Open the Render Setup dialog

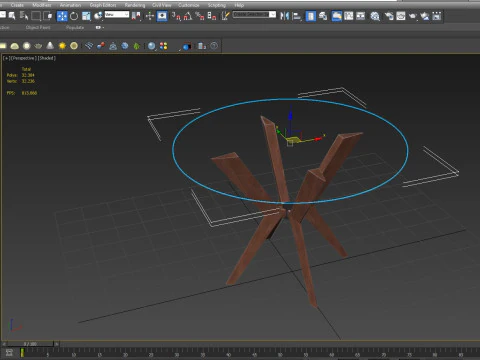tap(389, 16)
